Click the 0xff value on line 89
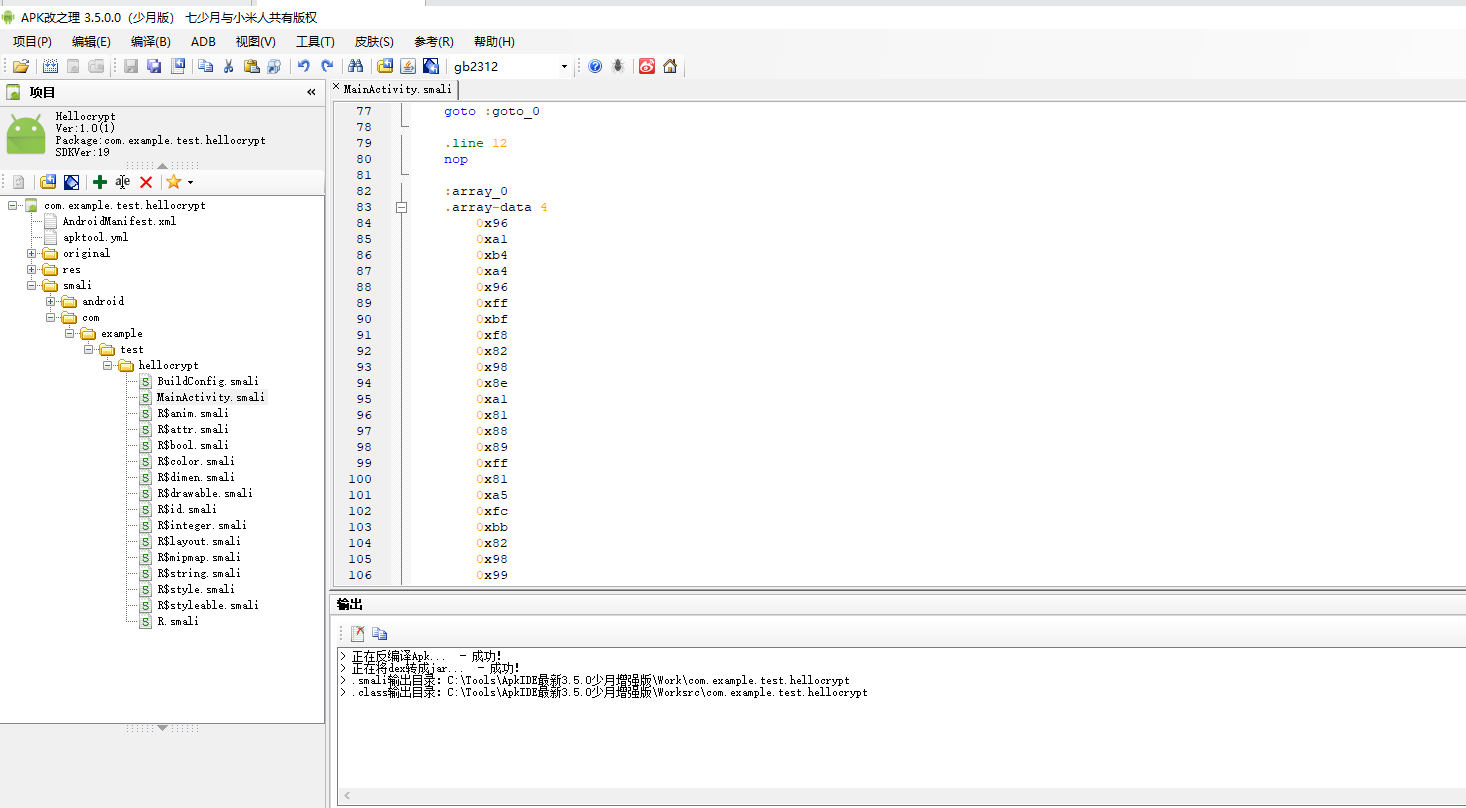This screenshot has height=808, width=1466. tap(492, 303)
